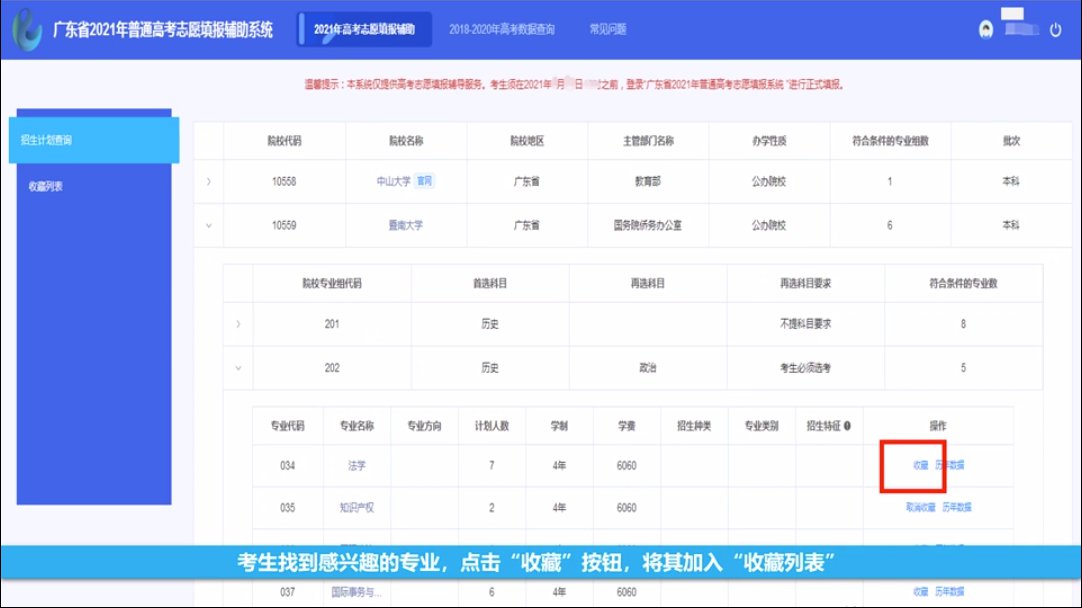Image resolution: width=1082 pixels, height=608 pixels.
Task: Click the 知识产权 major name link
Action: tap(356, 508)
